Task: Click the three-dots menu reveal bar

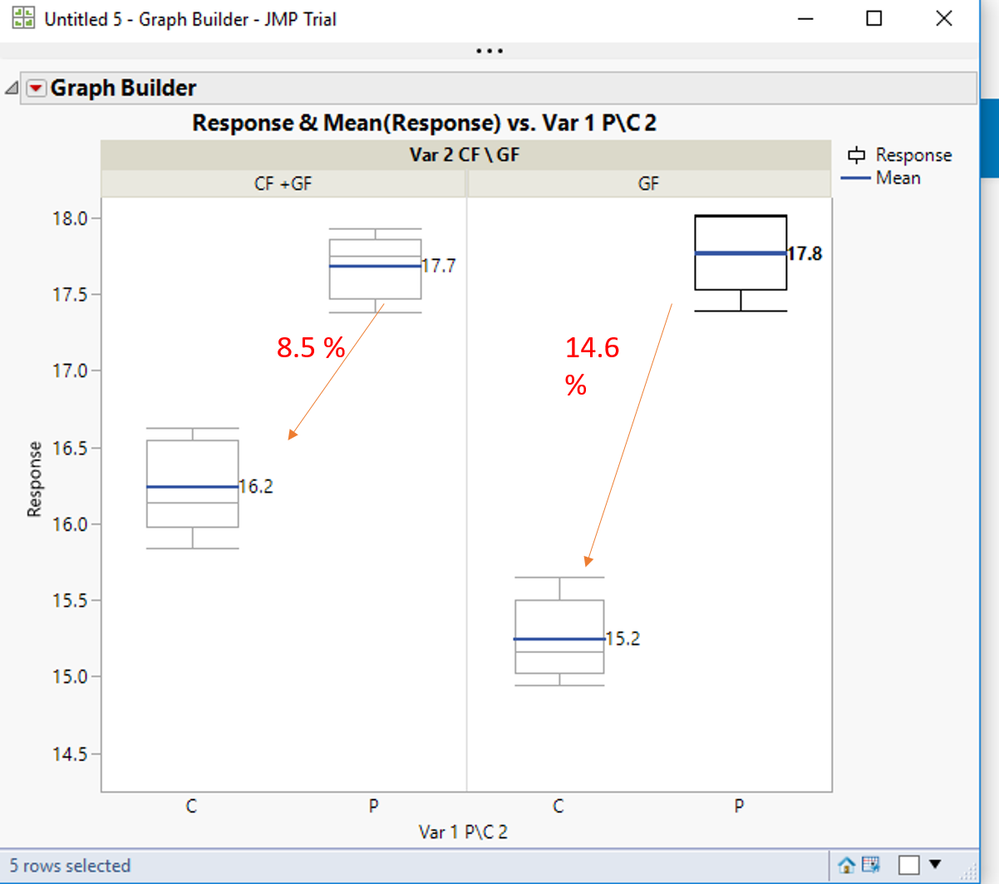Action: tap(489, 51)
